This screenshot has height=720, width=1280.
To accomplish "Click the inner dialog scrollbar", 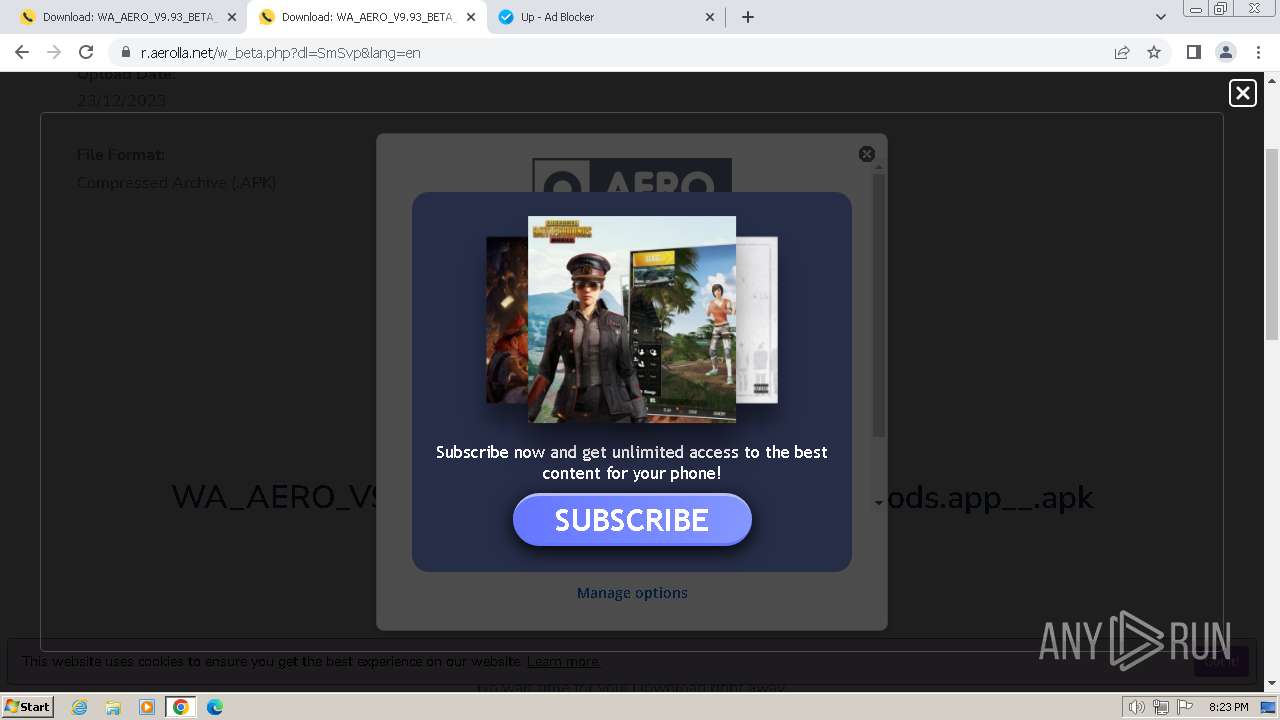I will point(879,305).
